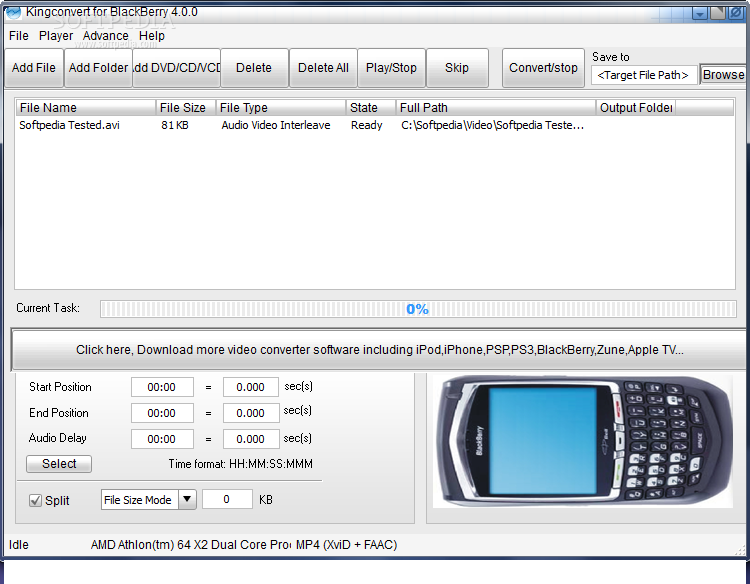Click the MP4 (XviD + FAAC) status text
750x584 pixels.
347,545
